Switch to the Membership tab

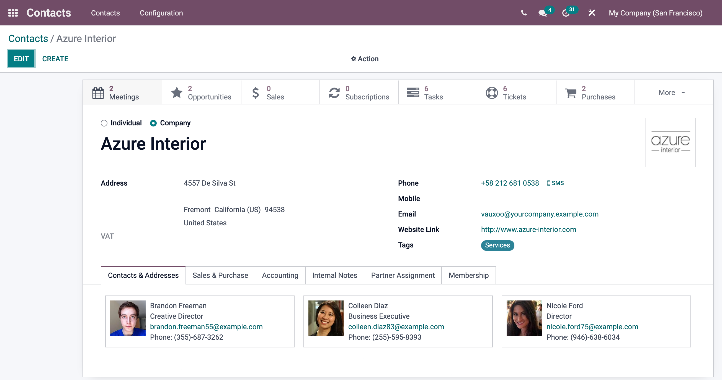[x=469, y=275]
